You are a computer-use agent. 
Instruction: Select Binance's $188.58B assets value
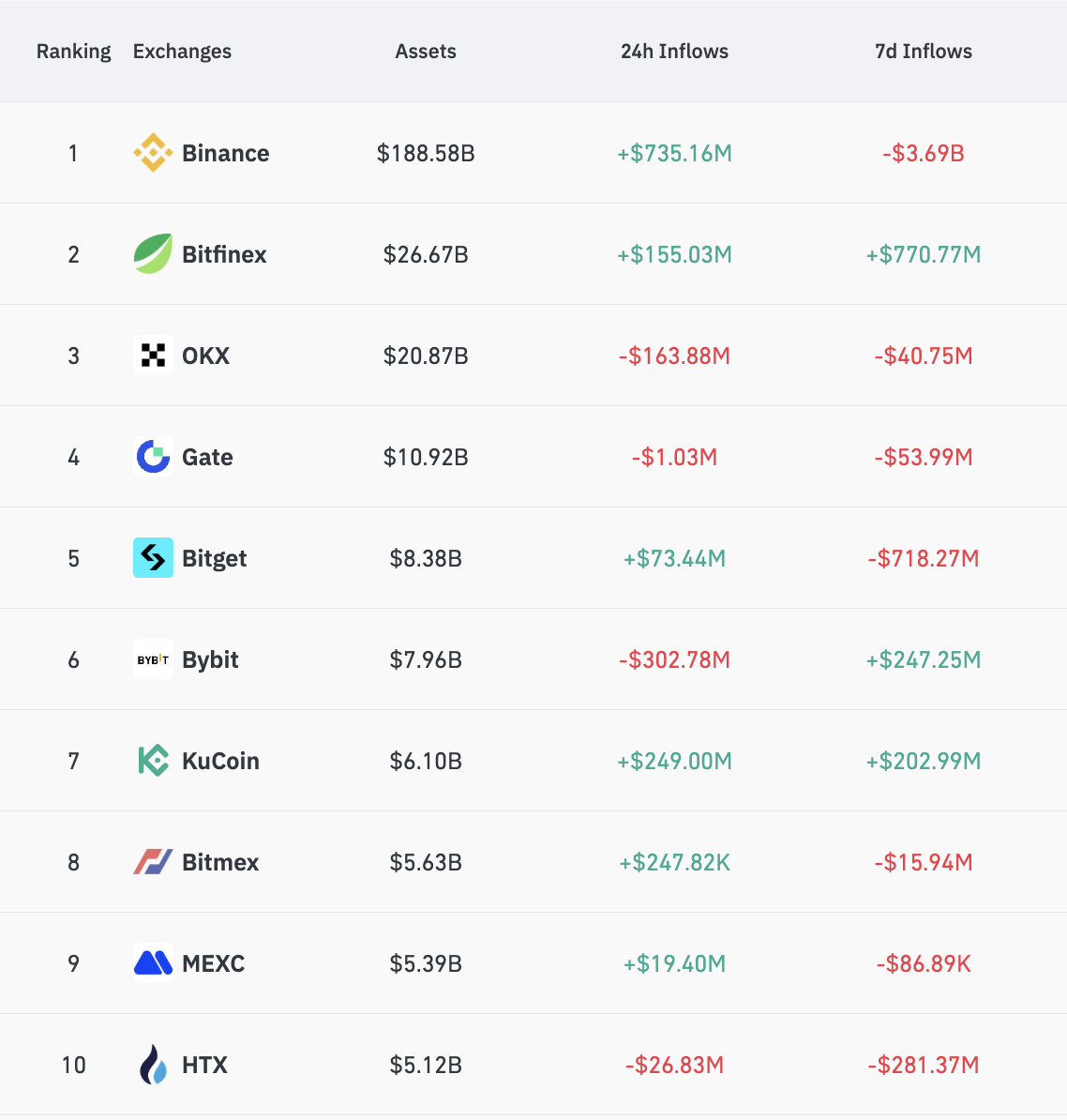click(426, 153)
